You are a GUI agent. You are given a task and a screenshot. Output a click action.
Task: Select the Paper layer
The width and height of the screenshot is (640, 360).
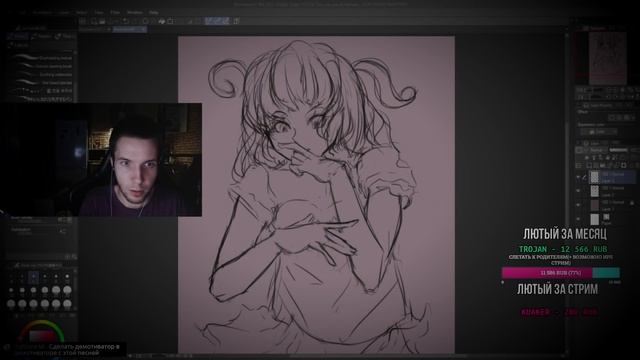(612, 219)
